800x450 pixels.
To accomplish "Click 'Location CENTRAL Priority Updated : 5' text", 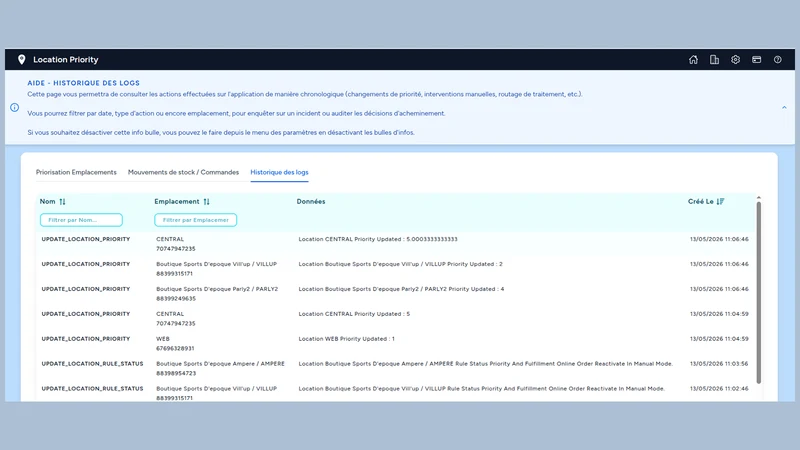I will coord(354,314).
